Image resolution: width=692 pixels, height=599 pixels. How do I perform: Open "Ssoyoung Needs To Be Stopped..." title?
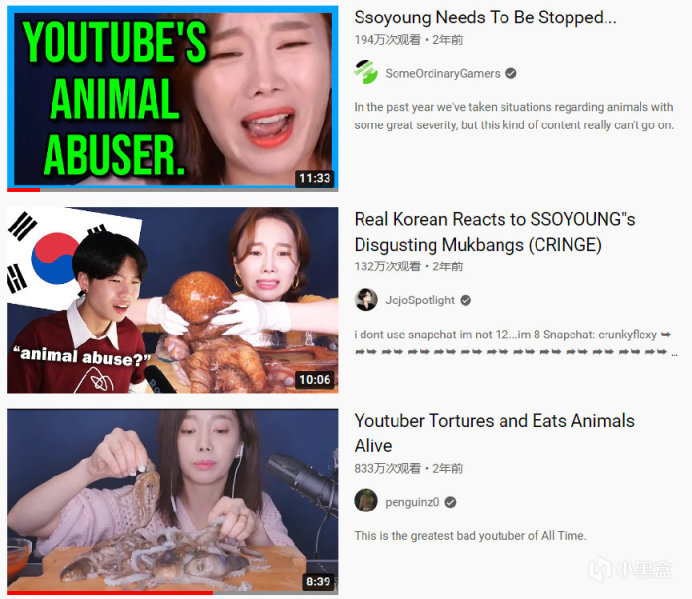485,17
